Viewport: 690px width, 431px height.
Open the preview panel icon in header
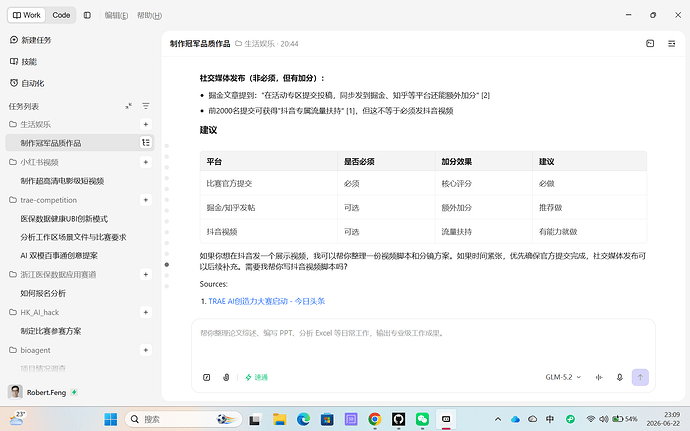click(650, 43)
